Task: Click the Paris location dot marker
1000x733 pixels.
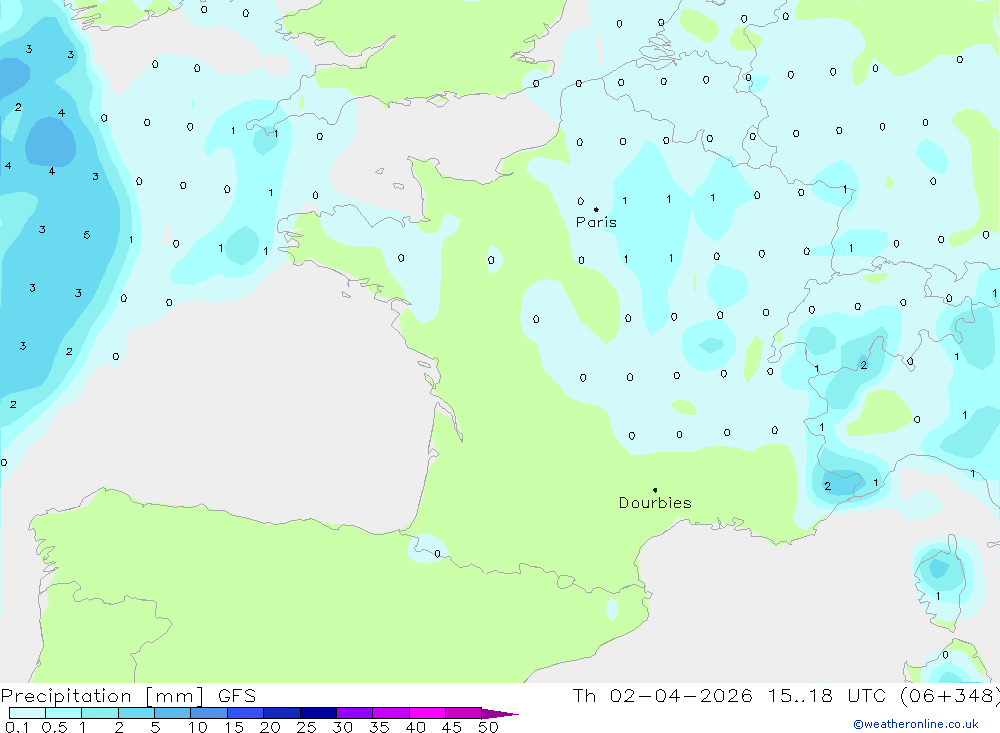Action: [596, 209]
